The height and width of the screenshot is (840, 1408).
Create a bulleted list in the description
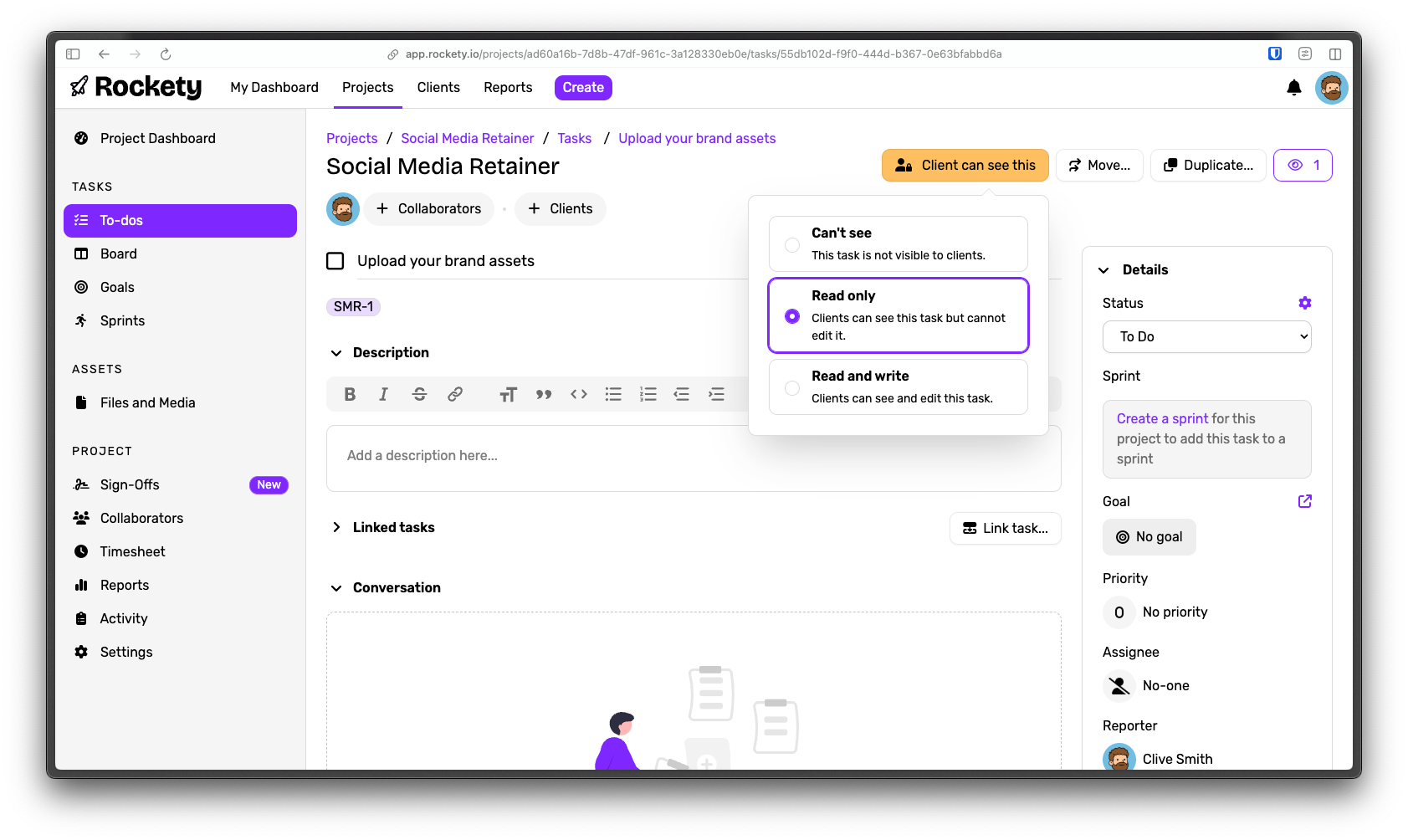coord(613,393)
